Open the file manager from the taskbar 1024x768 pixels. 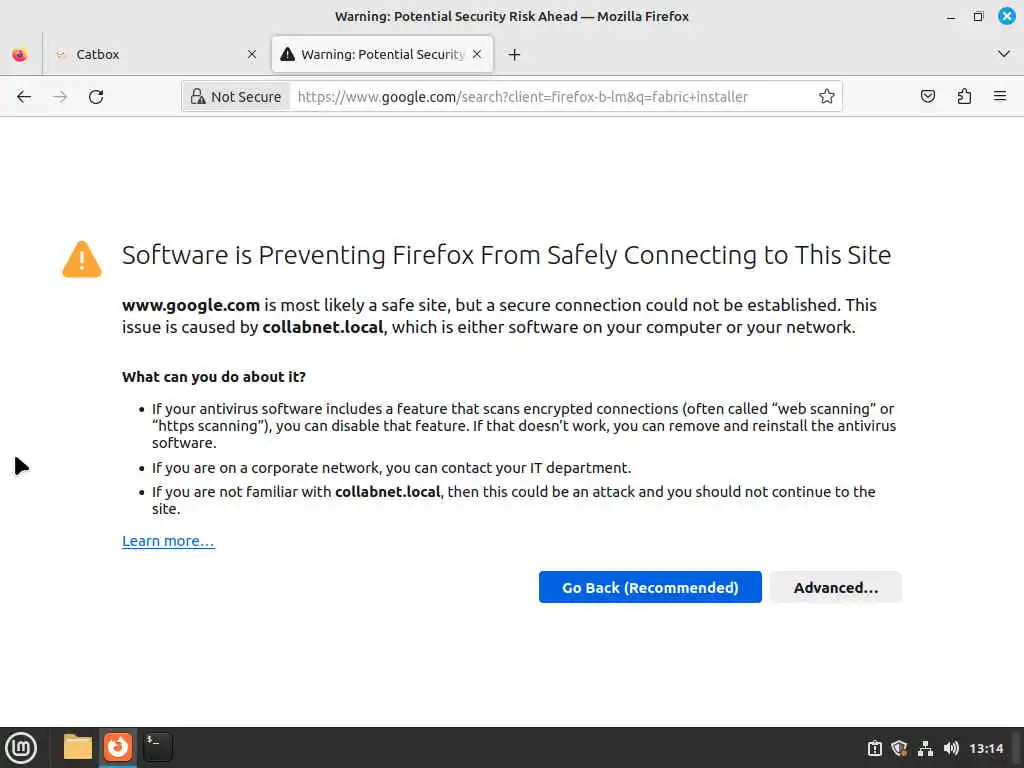click(78, 747)
